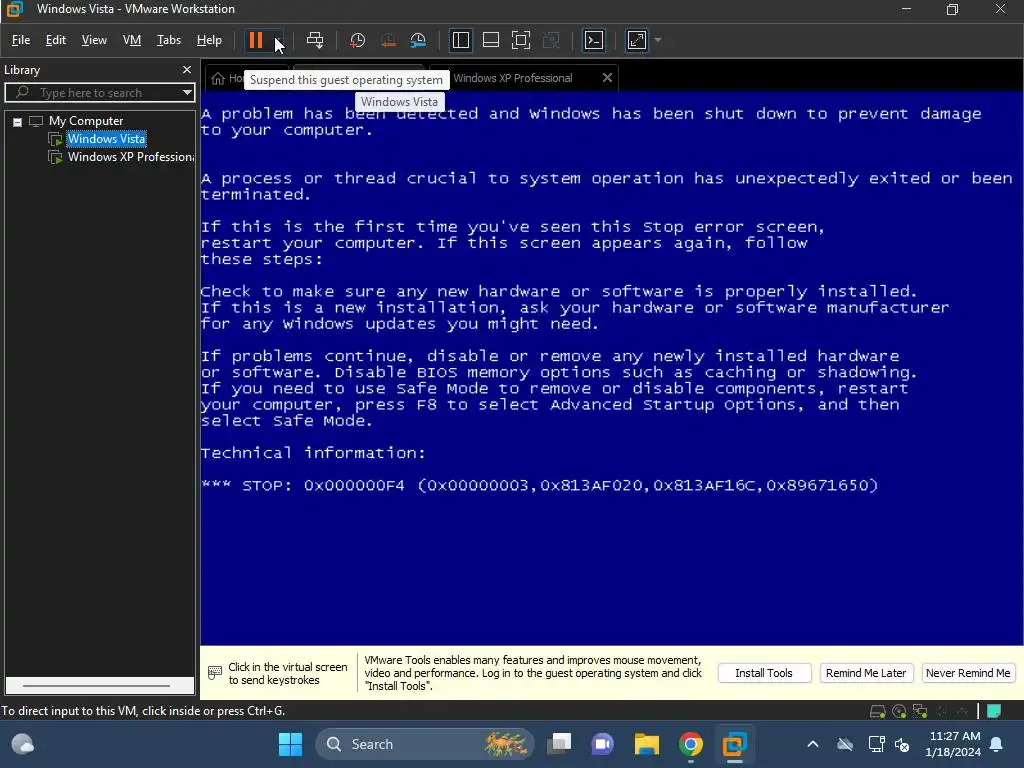Toggle the thumbnail bar view icon

click(490, 40)
